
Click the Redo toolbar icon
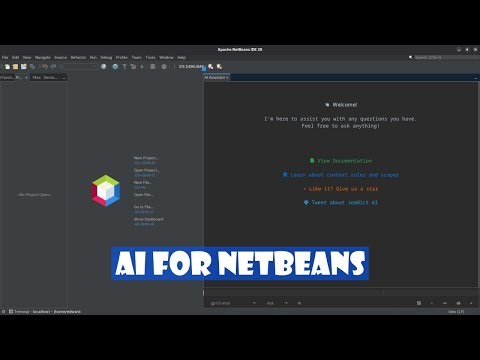[54, 67]
